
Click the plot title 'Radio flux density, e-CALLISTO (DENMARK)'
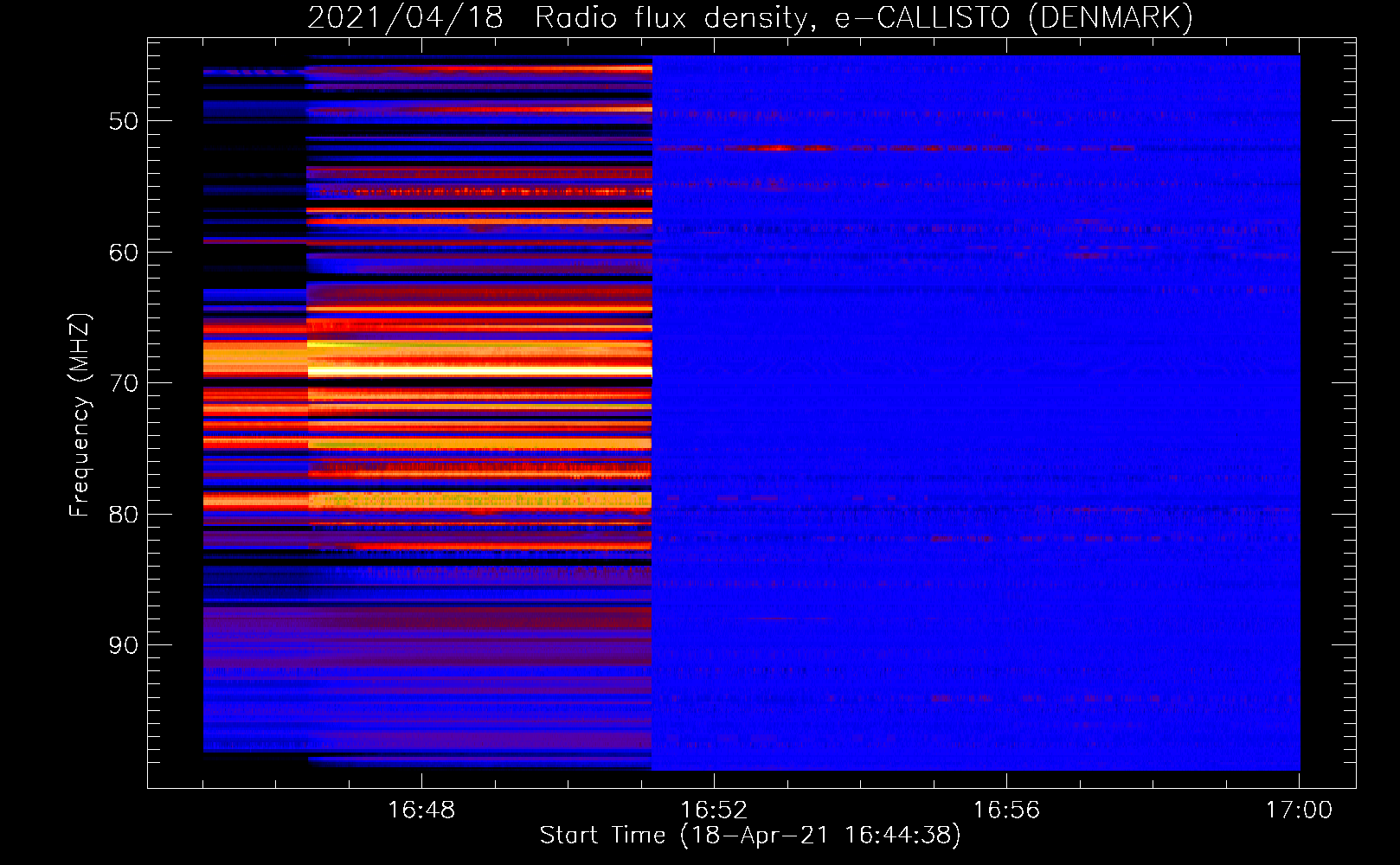pos(864,18)
